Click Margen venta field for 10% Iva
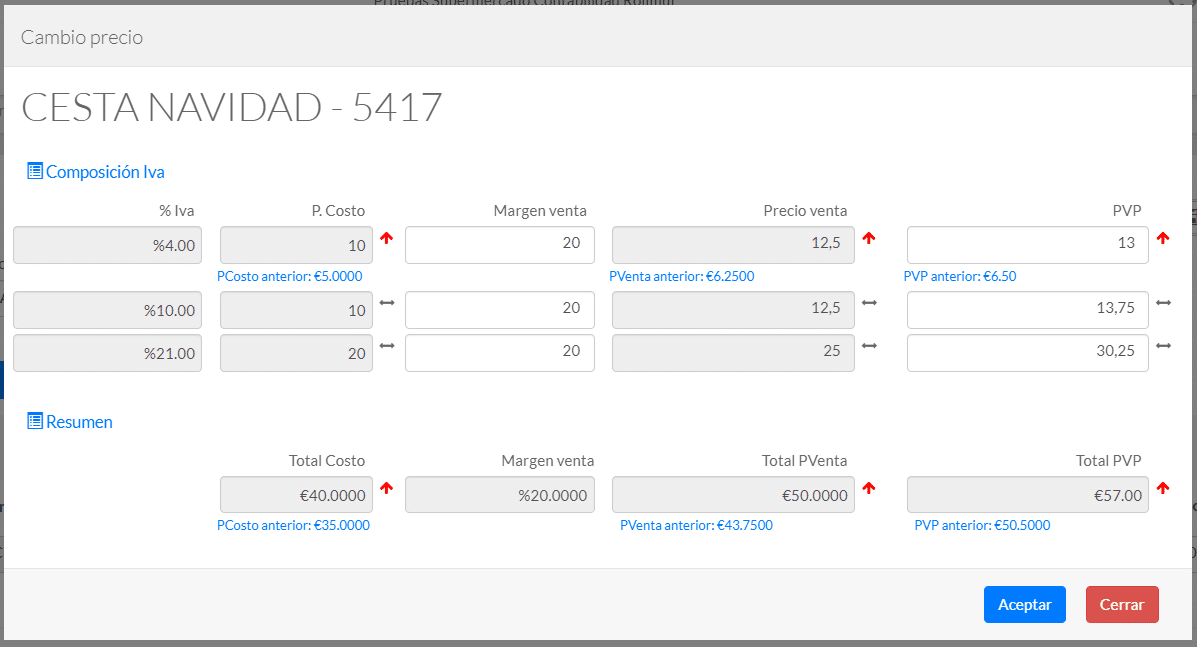 499,310
